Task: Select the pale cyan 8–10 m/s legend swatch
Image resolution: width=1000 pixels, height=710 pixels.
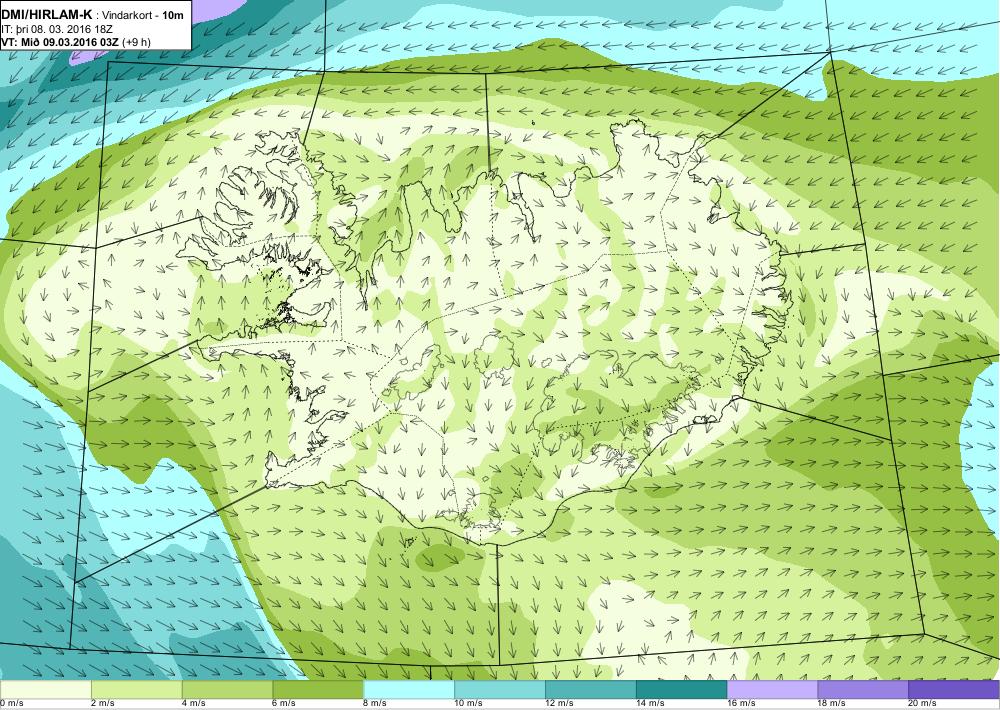Action: (x=409, y=690)
